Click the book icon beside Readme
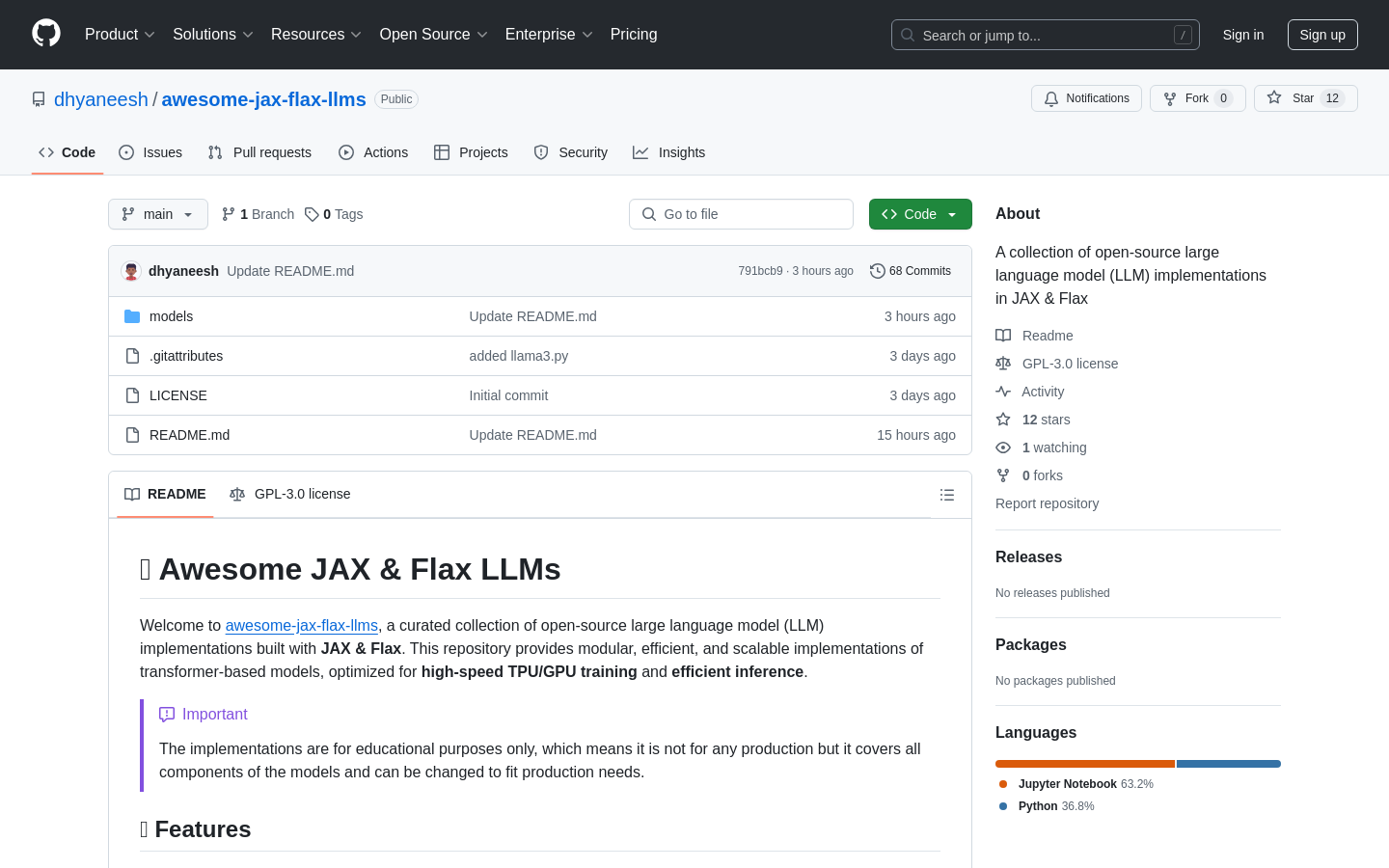This screenshot has height=868, width=1389. [x=1003, y=336]
